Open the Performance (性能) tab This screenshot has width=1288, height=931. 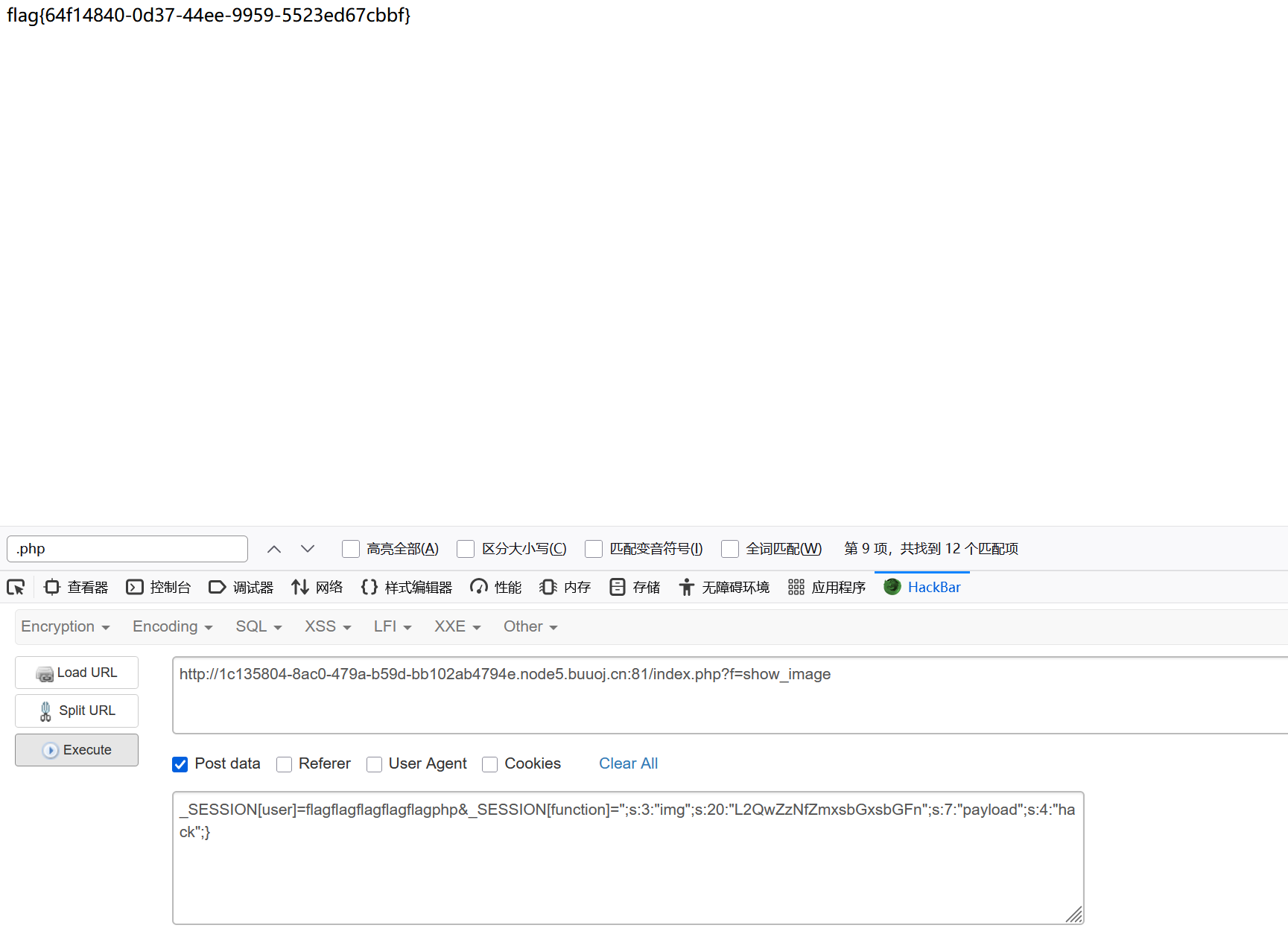click(496, 588)
